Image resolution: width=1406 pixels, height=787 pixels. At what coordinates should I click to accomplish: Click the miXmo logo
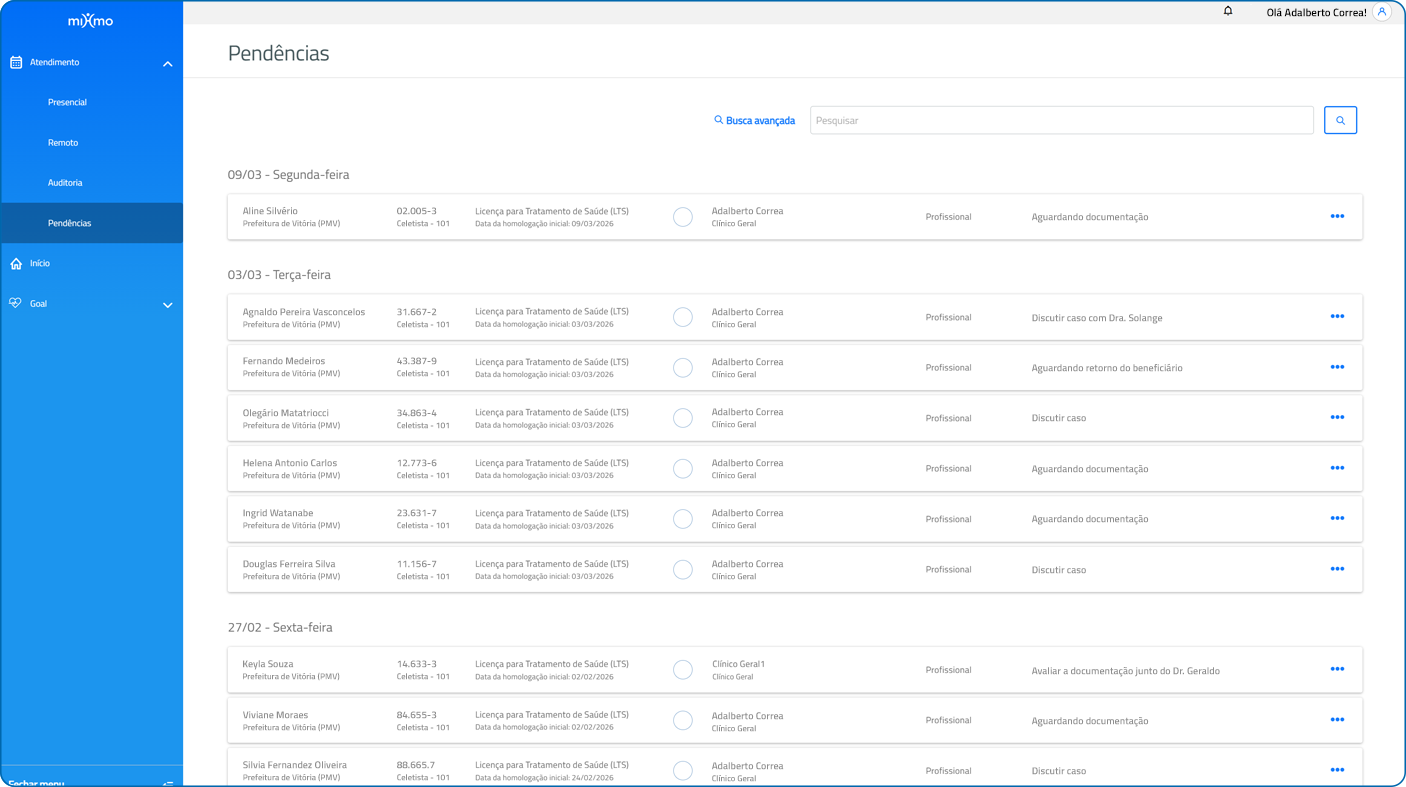90,21
